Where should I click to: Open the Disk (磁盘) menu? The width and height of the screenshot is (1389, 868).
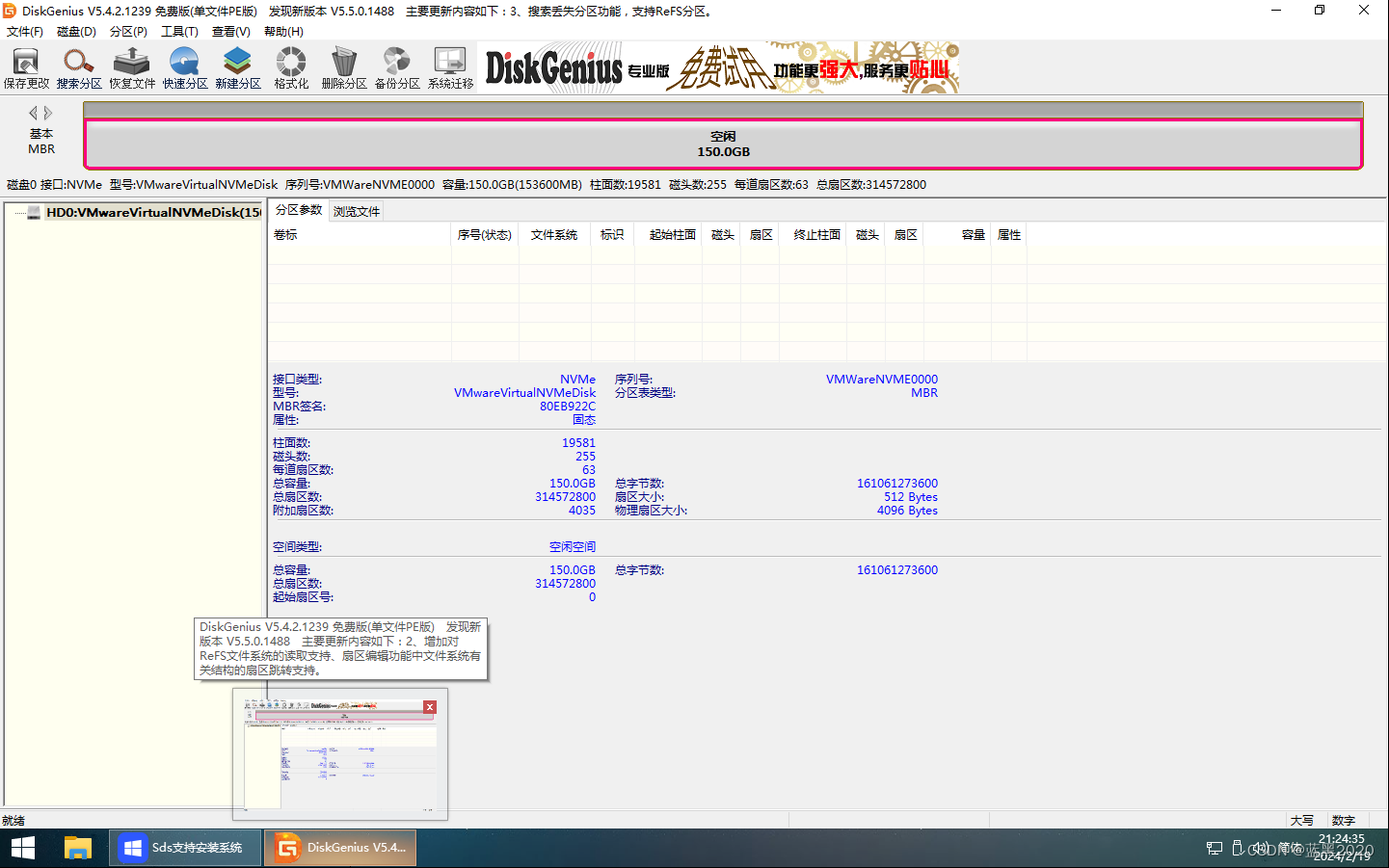click(76, 32)
